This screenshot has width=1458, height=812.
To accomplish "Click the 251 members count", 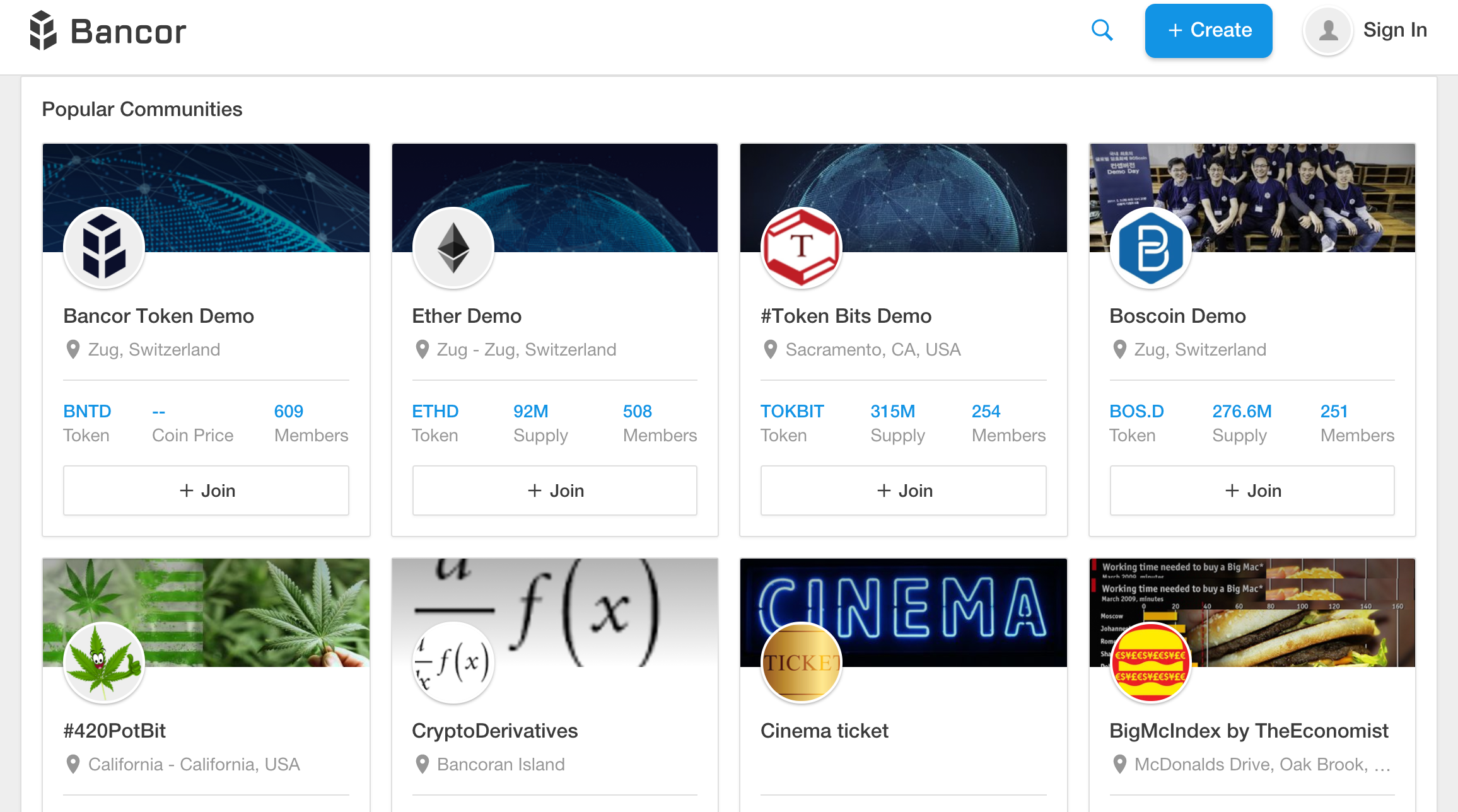I will tap(1334, 412).
